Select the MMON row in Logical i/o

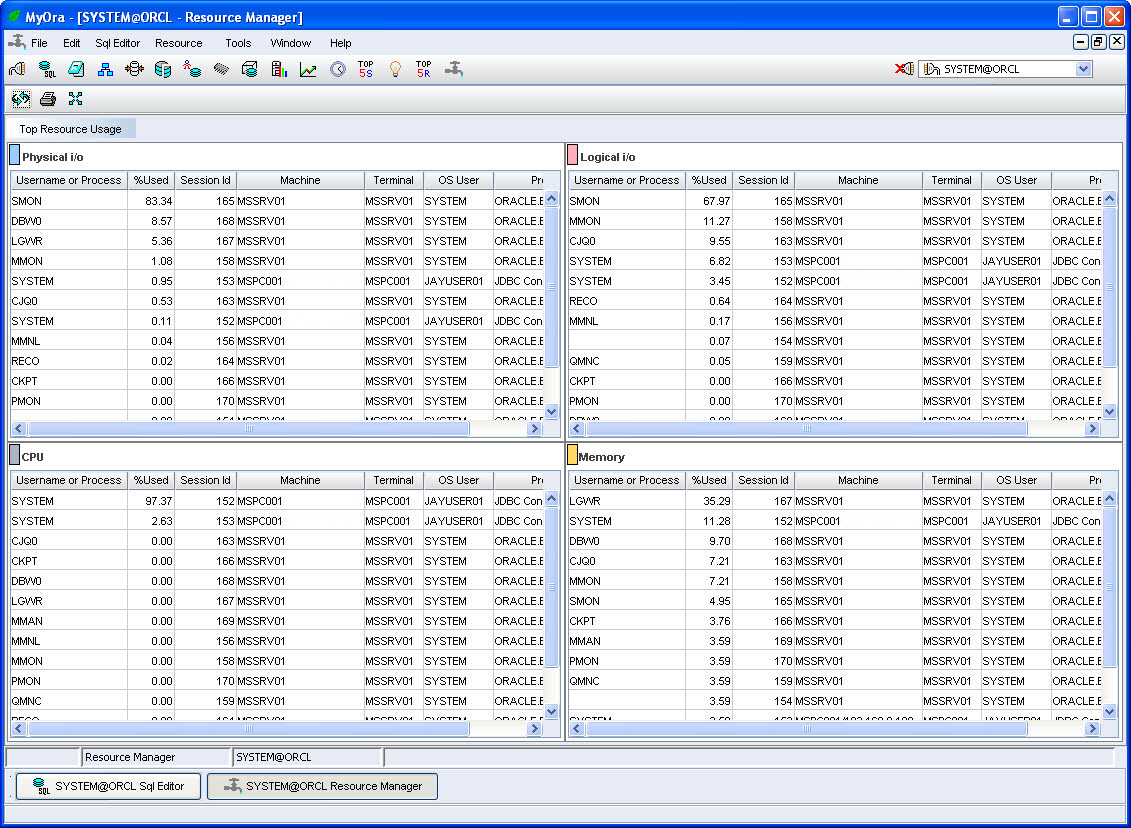[x=835, y=221]
